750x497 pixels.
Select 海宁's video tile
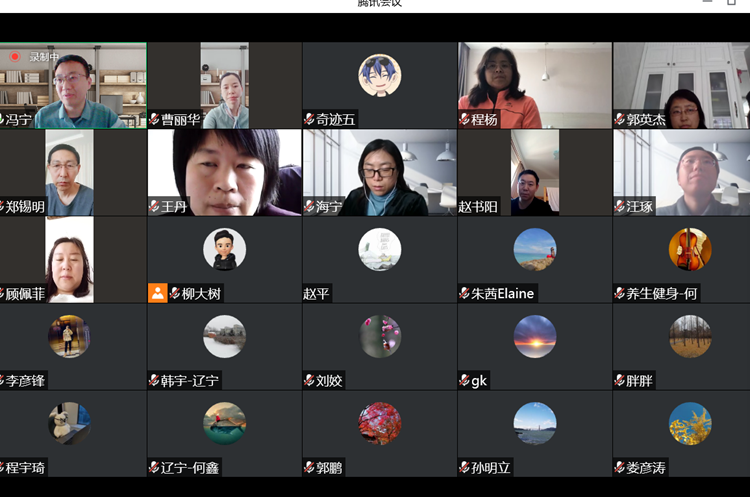[380, 173]
